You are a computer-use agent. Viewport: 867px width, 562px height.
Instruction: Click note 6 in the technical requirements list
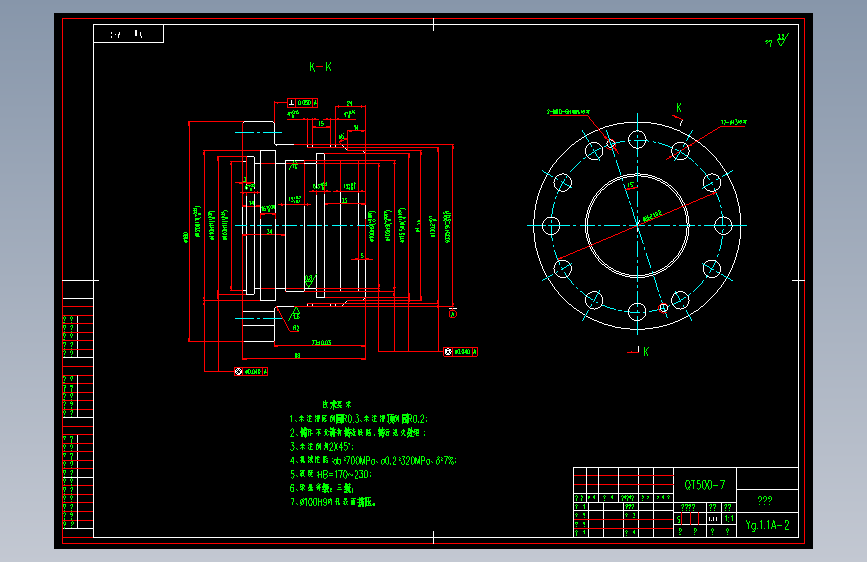(321, 488)
